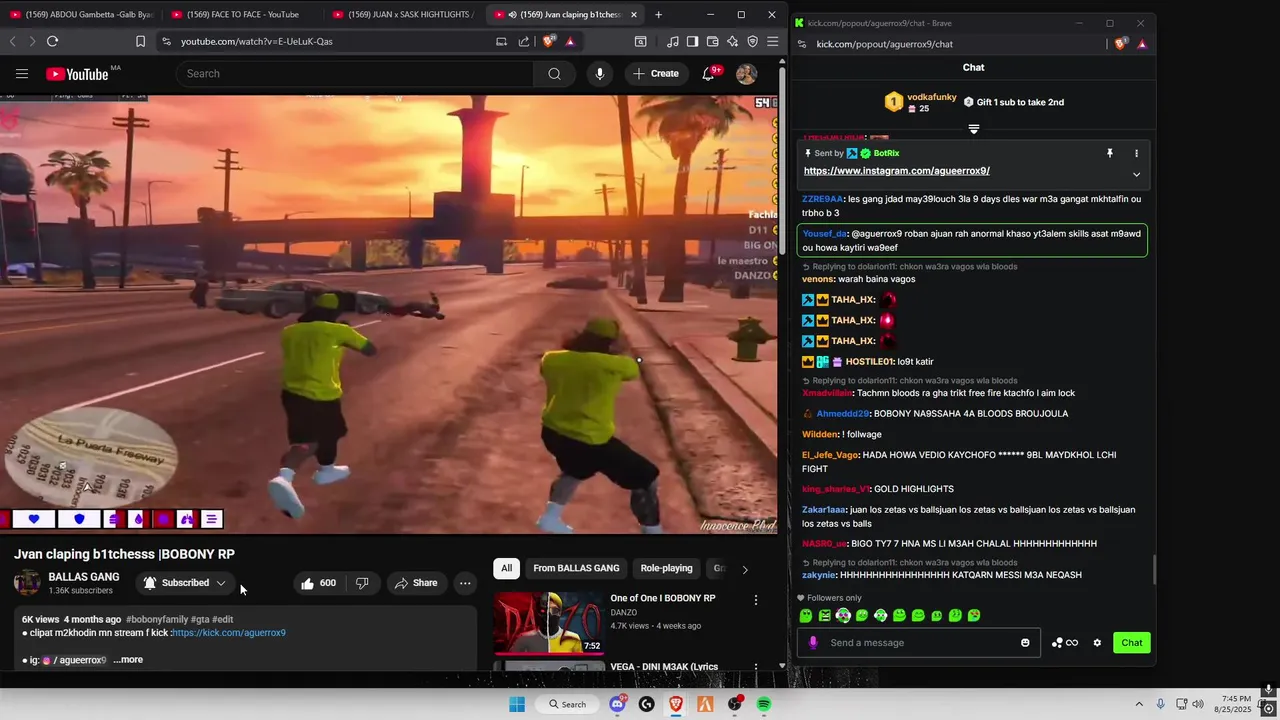The width and height of the screenshot is (1280, 720).
Task: Open BALLAS GANG channel name
Action: point(84,577)
